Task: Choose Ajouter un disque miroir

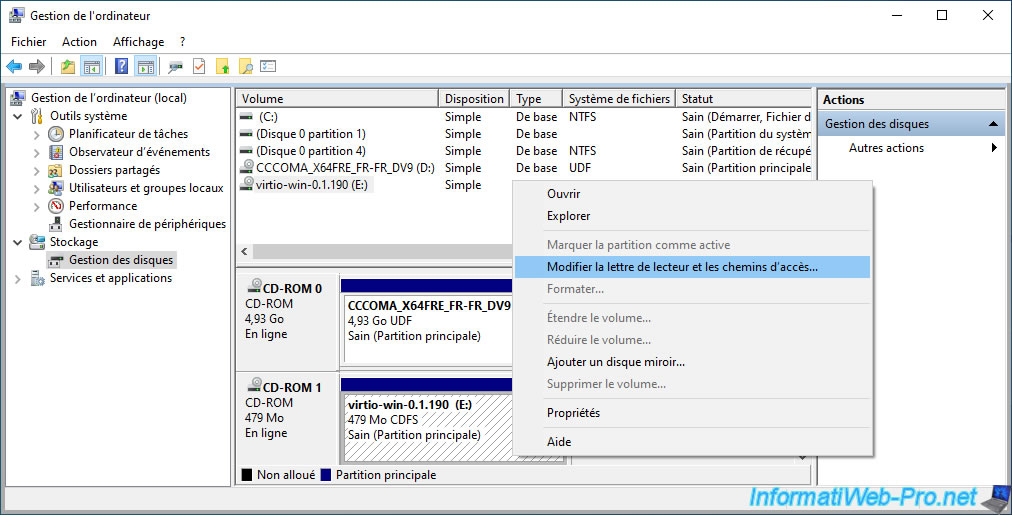Action: coord(693,362)
